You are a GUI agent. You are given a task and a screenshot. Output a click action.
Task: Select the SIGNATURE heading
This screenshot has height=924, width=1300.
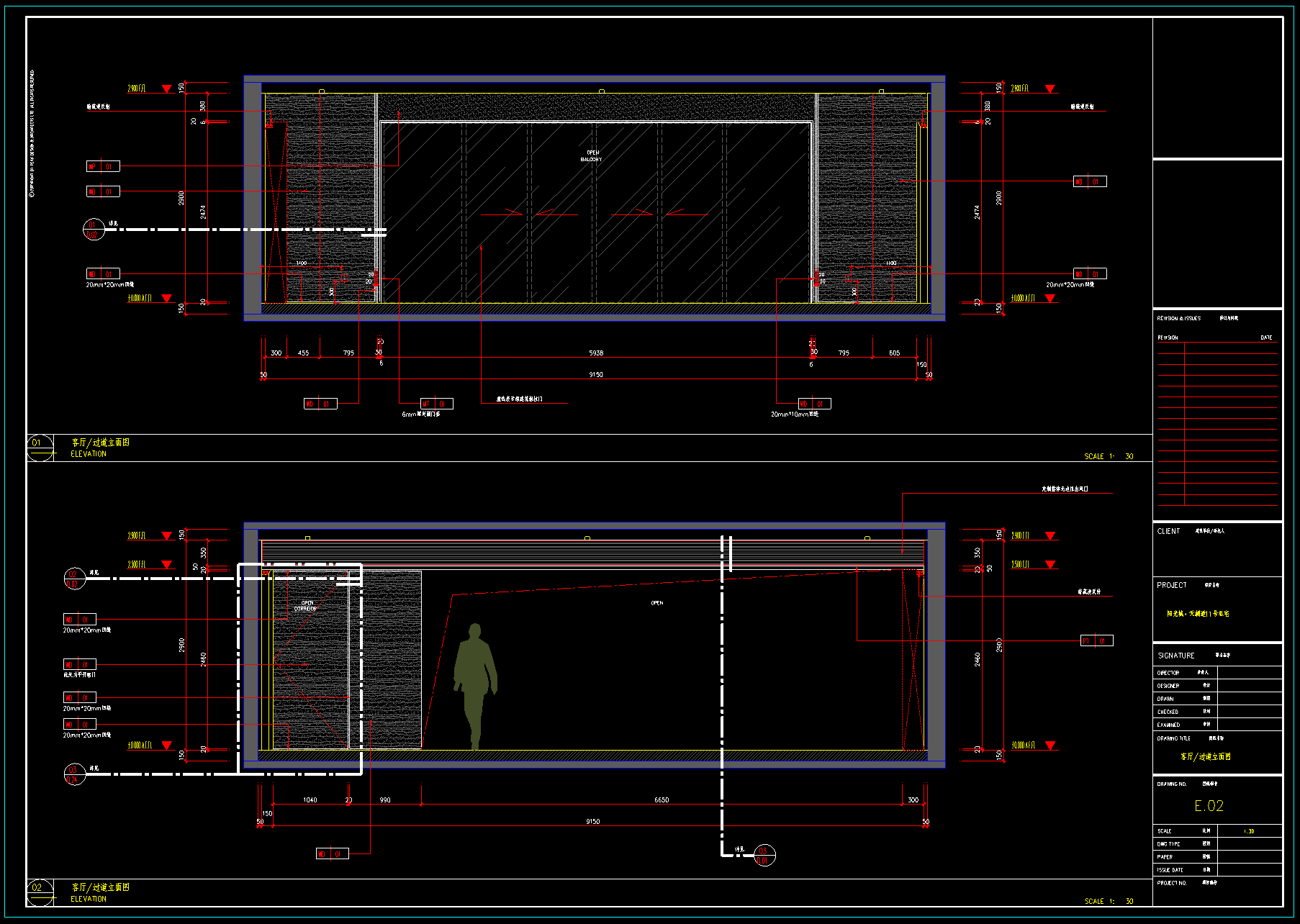click(1176, 656)
